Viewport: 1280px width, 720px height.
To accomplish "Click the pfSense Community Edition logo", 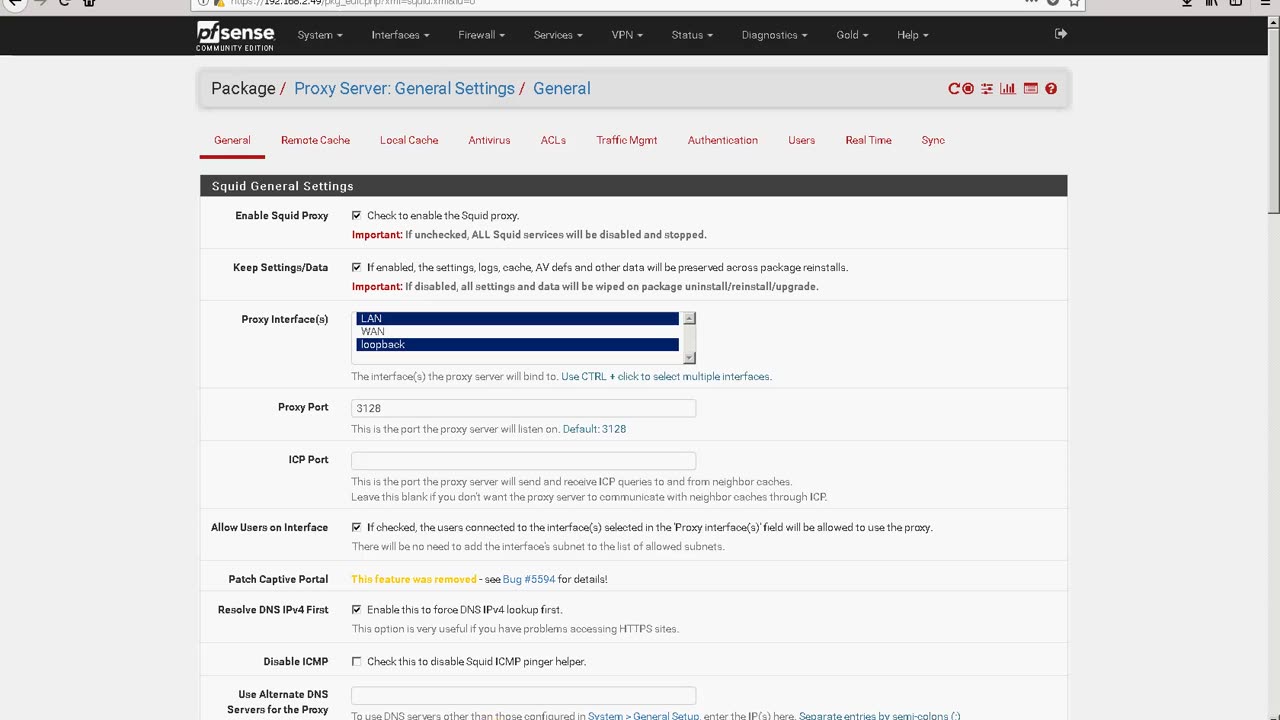I will pos(235,36).
